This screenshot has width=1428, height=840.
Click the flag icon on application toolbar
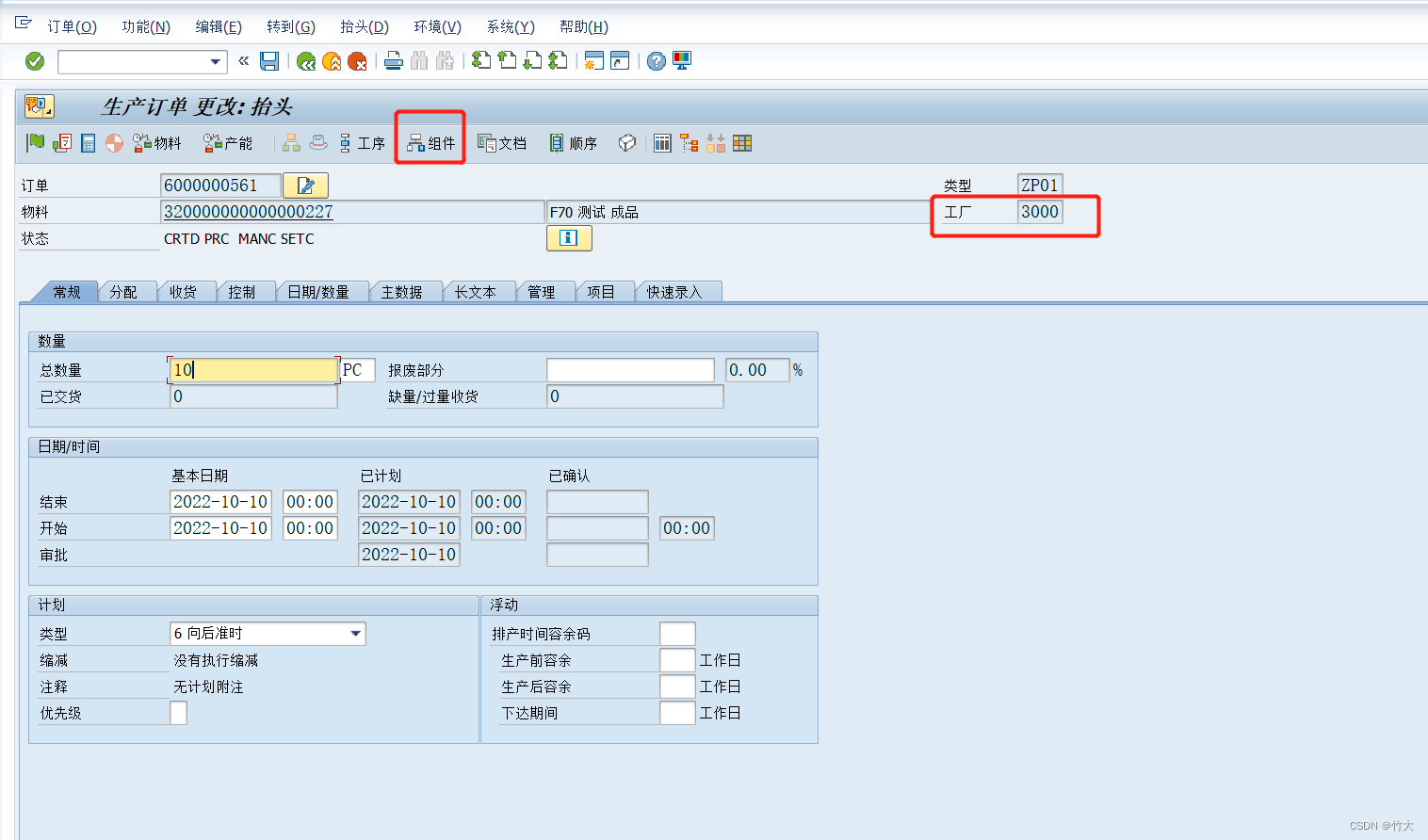pos(37,143)
